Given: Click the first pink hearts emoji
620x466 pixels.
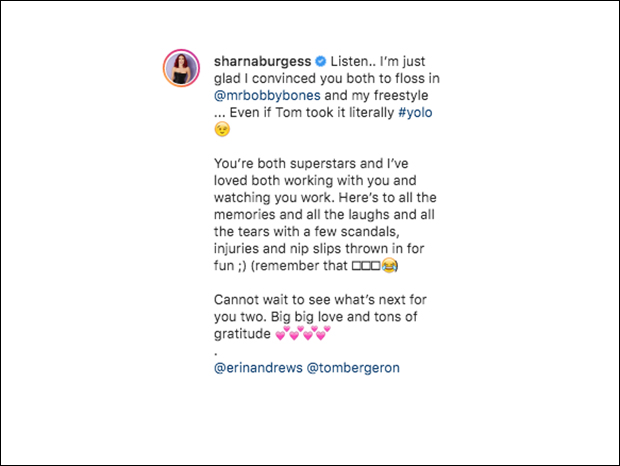Looking at the screenshot, I should tap(282, 333).
